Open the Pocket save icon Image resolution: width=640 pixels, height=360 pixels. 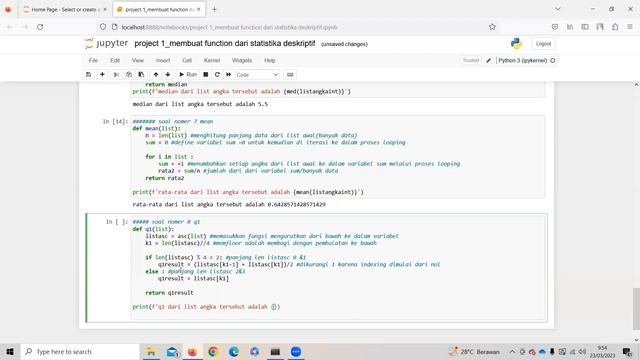555,27
